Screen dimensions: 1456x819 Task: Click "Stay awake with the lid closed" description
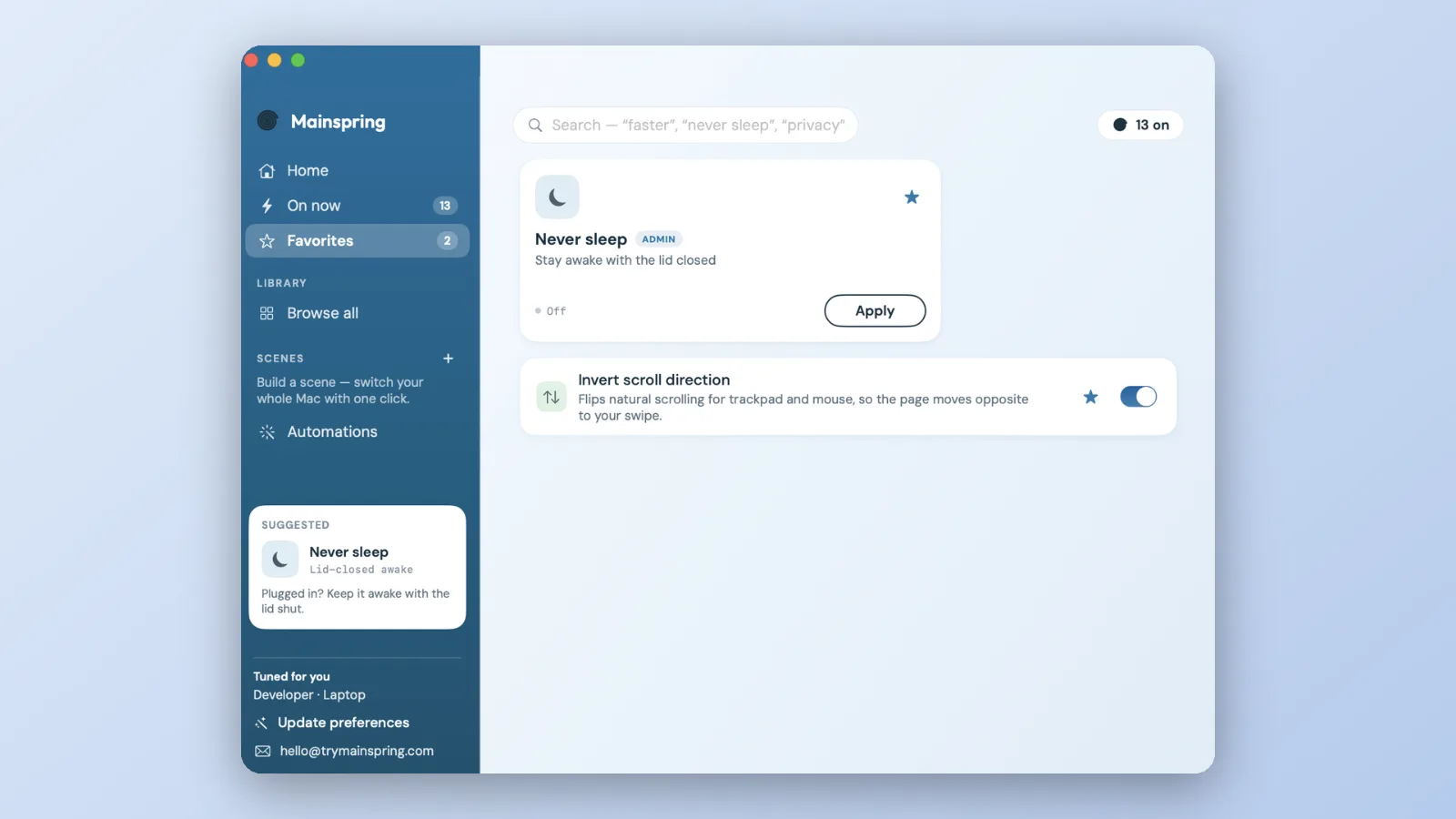625,260
